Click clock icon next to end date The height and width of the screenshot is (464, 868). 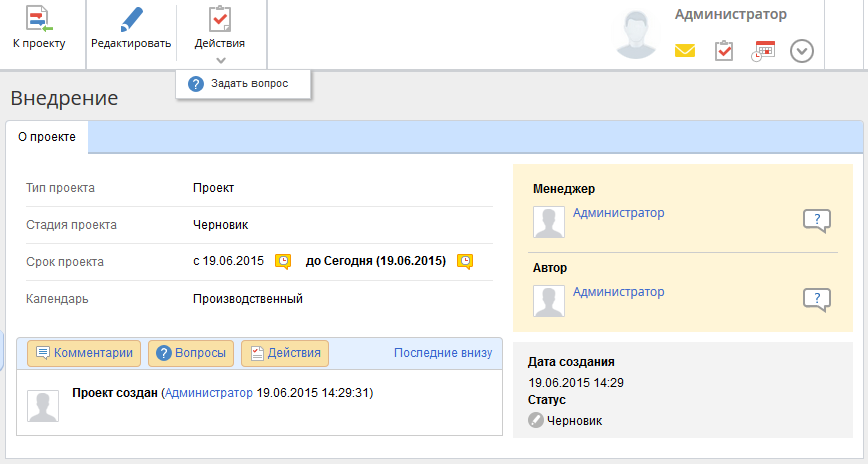click(465, 261)
